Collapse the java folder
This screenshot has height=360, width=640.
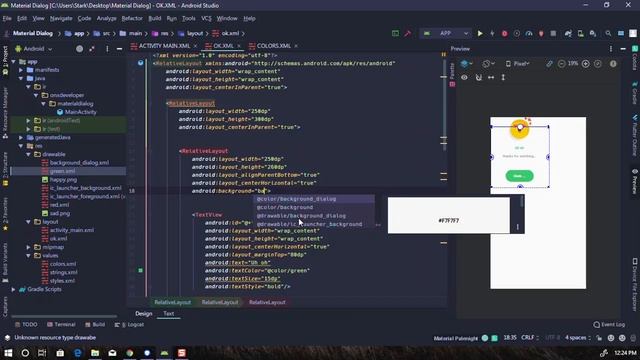click(21, 78)
